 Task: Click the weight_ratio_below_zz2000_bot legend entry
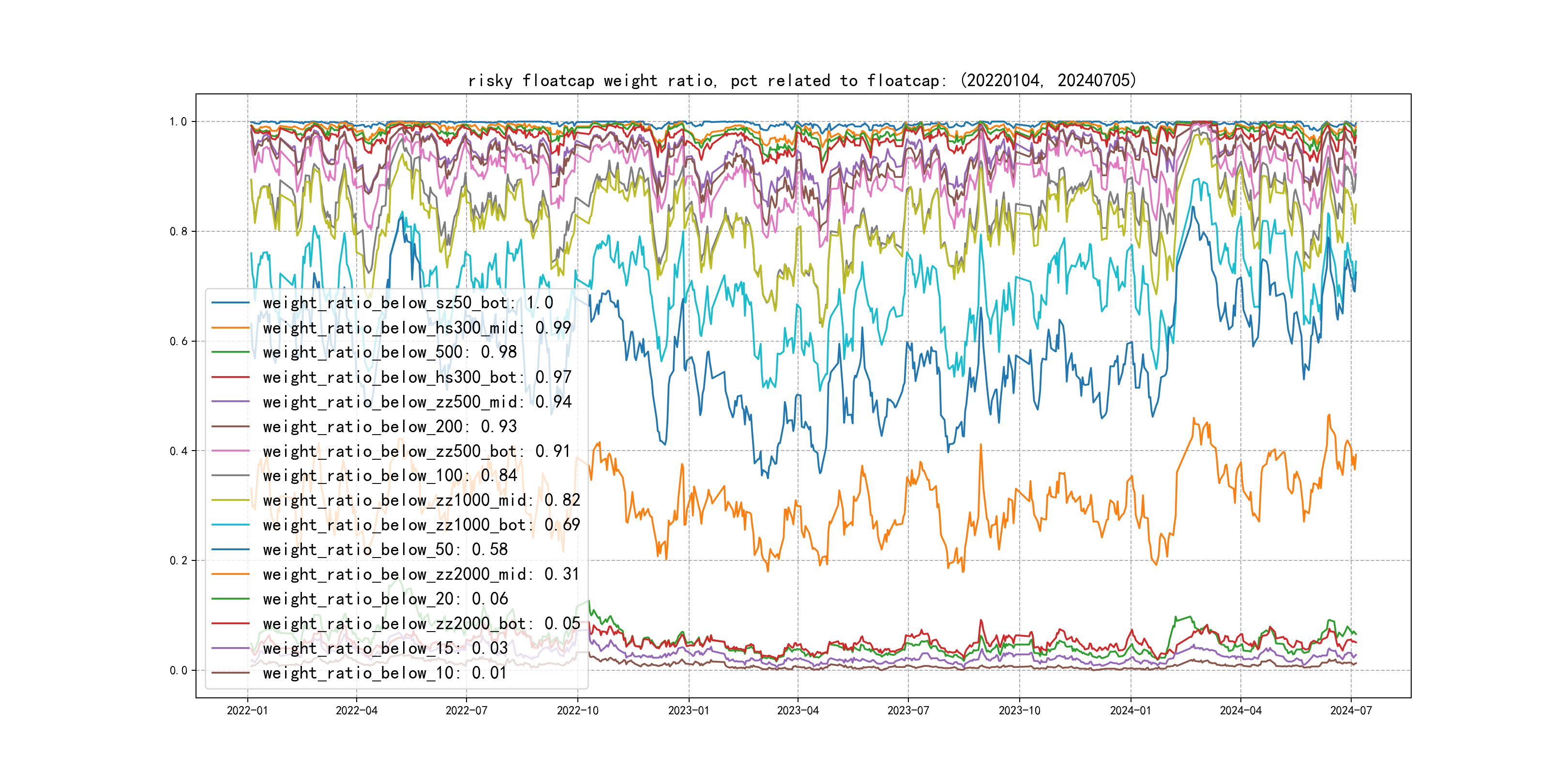[x=421, y=623]
